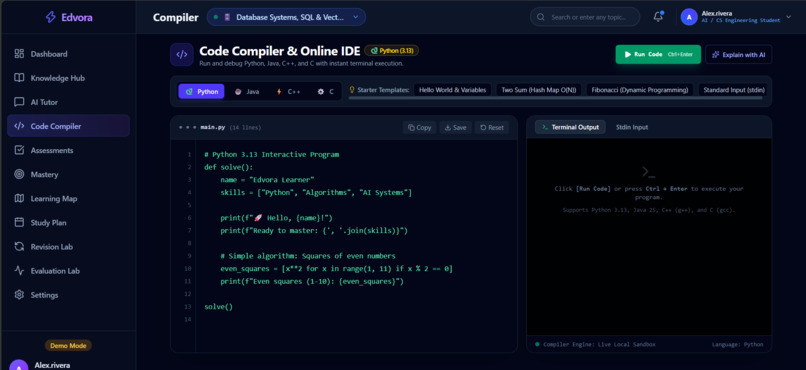Viewport: 806px width, 370px height.
Task: Click the Demo Mode badge
Action: pyautogui.click(x=68, y=345)
